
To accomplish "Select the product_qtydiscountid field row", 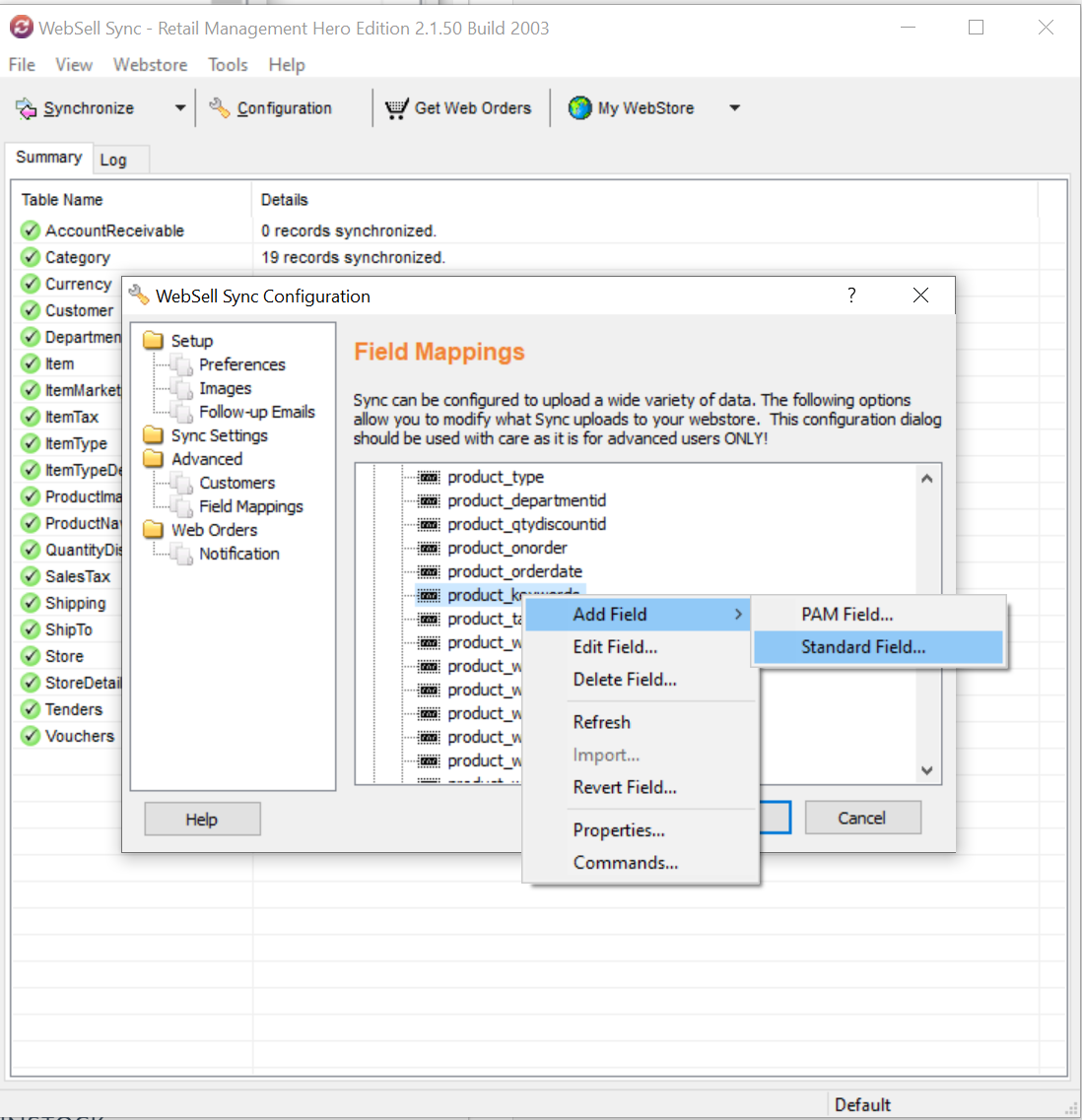I will 526,524.
